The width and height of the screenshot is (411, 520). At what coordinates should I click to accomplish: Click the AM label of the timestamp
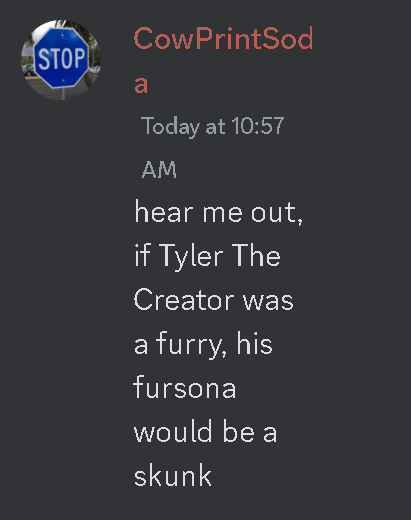(x=159, y=170)
